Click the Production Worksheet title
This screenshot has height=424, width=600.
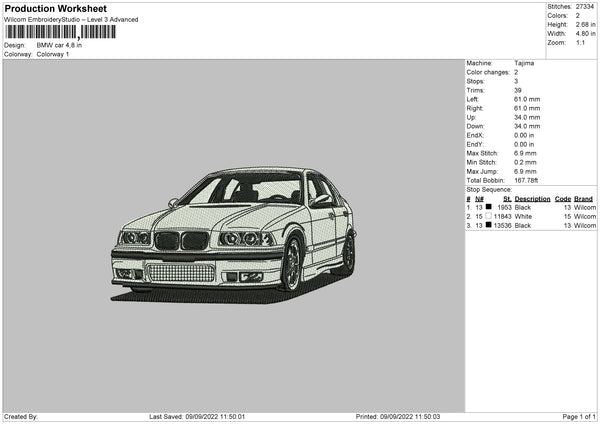pyautogui.click(x=55, y=9)
